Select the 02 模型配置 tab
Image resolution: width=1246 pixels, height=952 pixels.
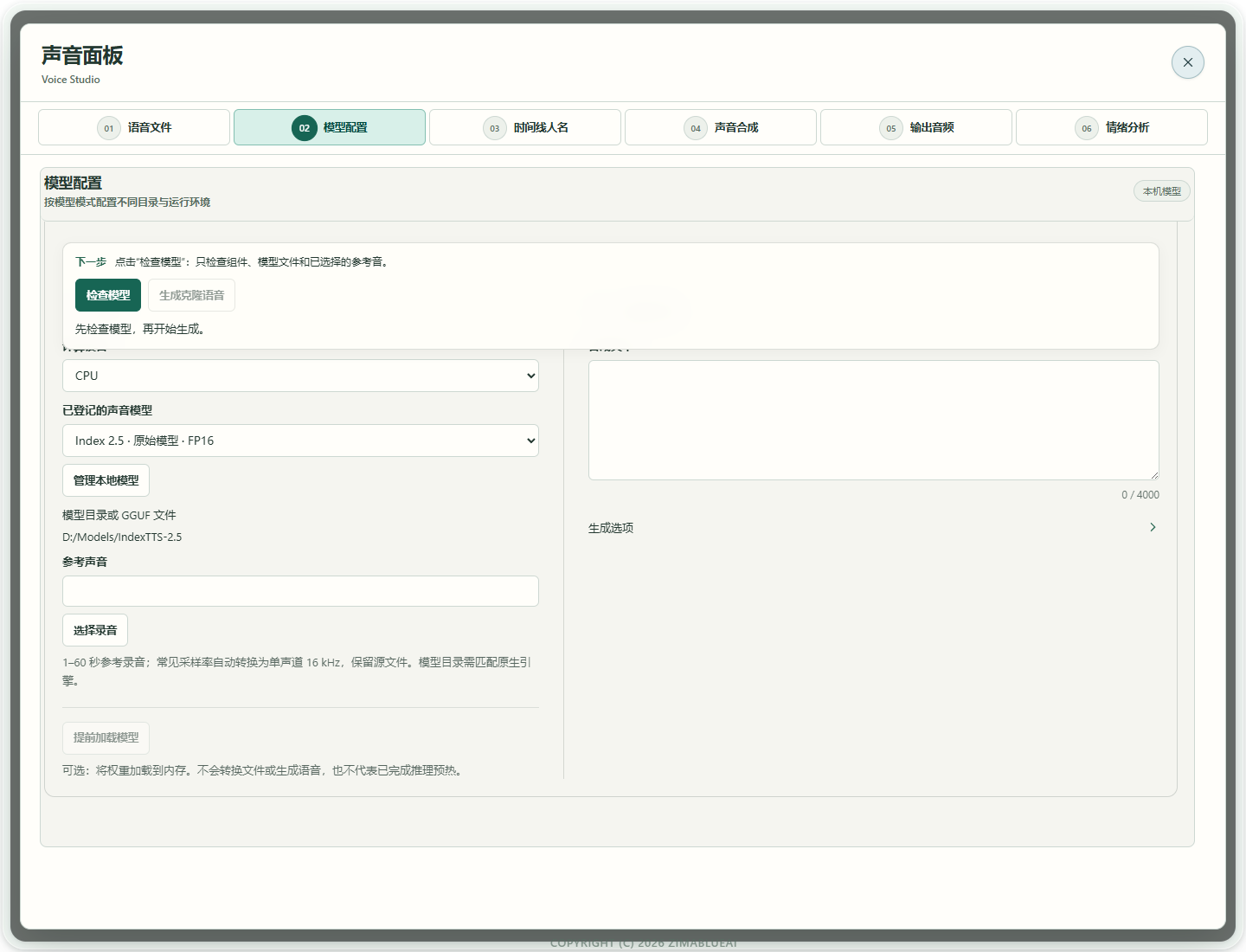click(330, 127)
